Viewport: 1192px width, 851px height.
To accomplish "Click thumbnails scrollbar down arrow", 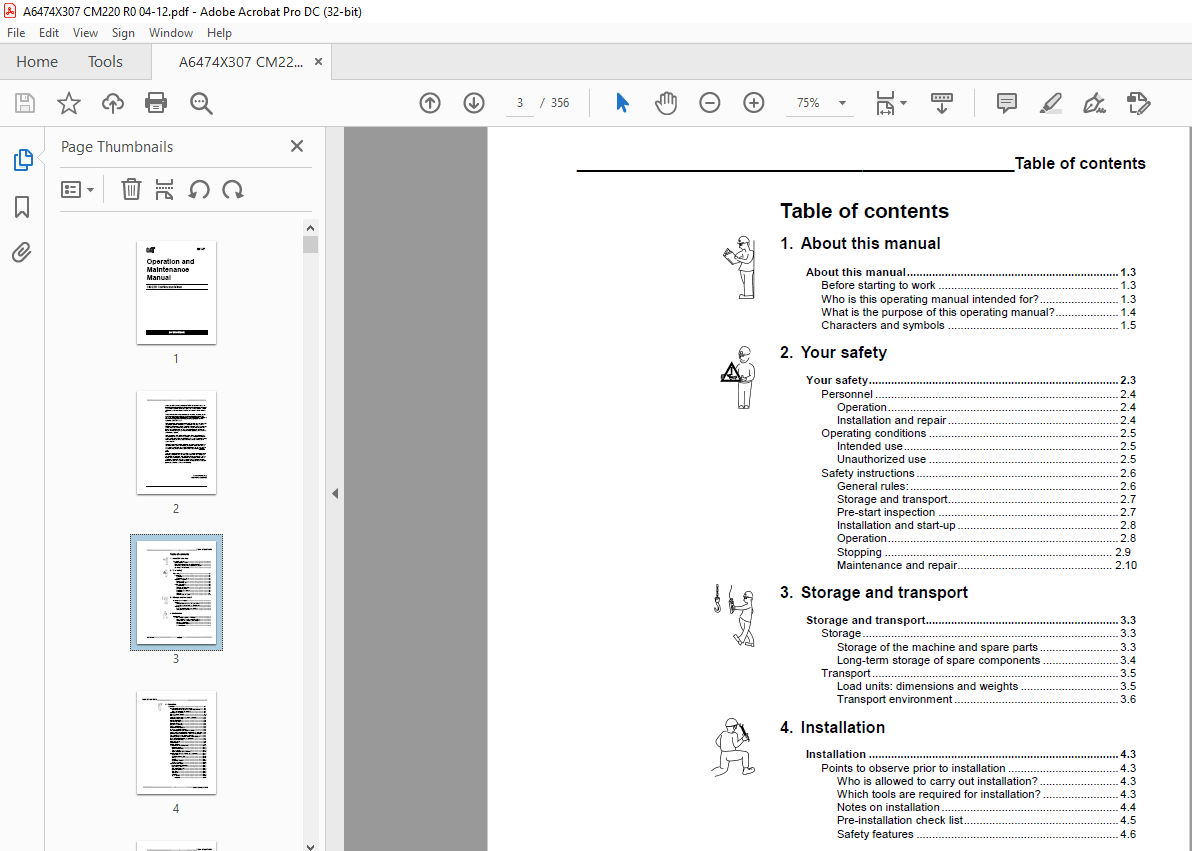I will coord(310,845).
